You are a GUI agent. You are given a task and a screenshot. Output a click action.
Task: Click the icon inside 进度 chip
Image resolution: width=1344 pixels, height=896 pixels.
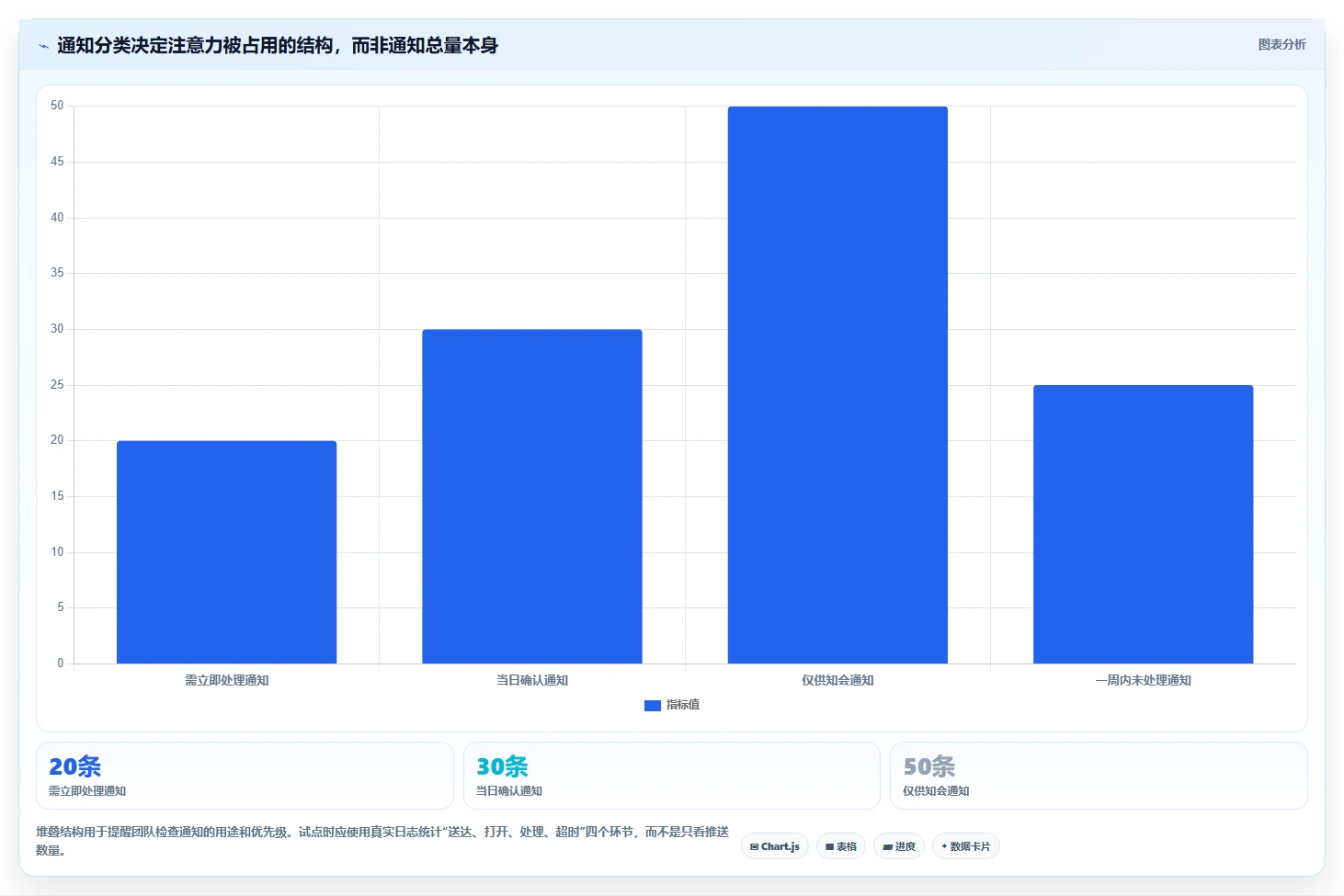tap(887, 847)
